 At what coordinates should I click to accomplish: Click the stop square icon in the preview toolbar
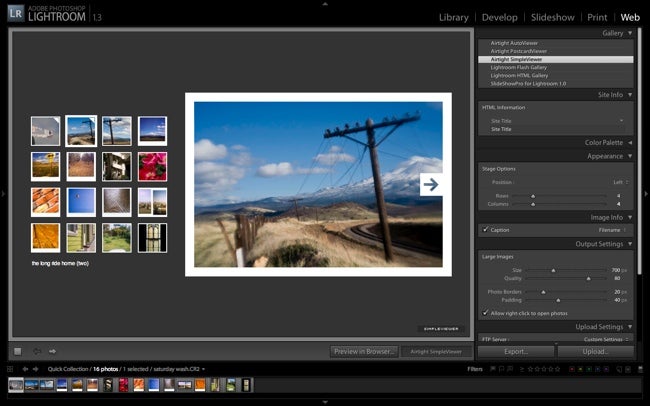pos(17,351)
